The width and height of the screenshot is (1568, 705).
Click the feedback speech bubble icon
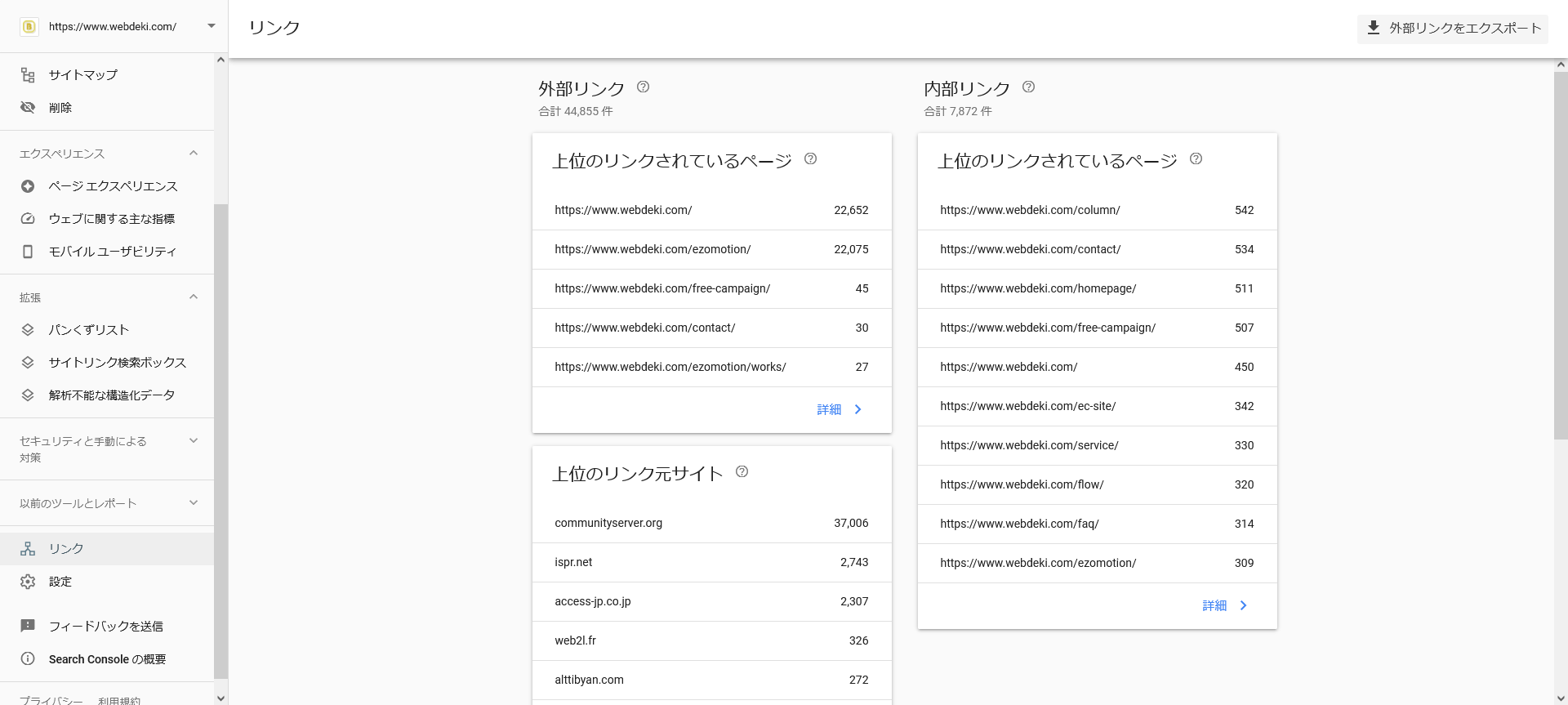point(28,626)
